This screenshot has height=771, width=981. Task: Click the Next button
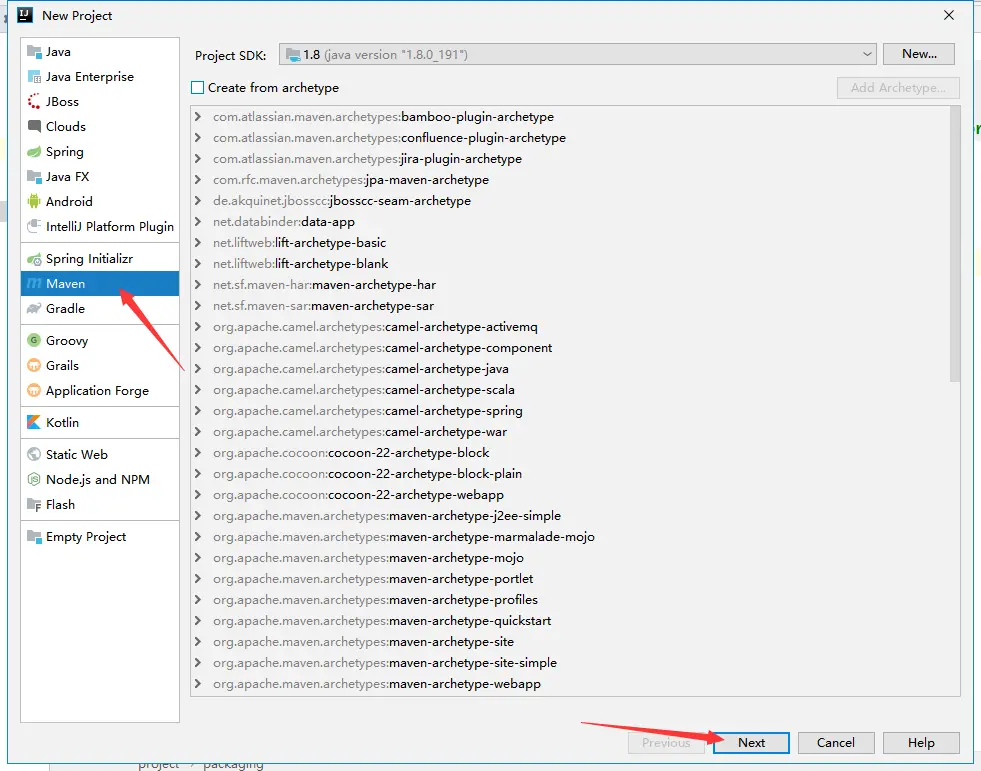tap(751, 742)
